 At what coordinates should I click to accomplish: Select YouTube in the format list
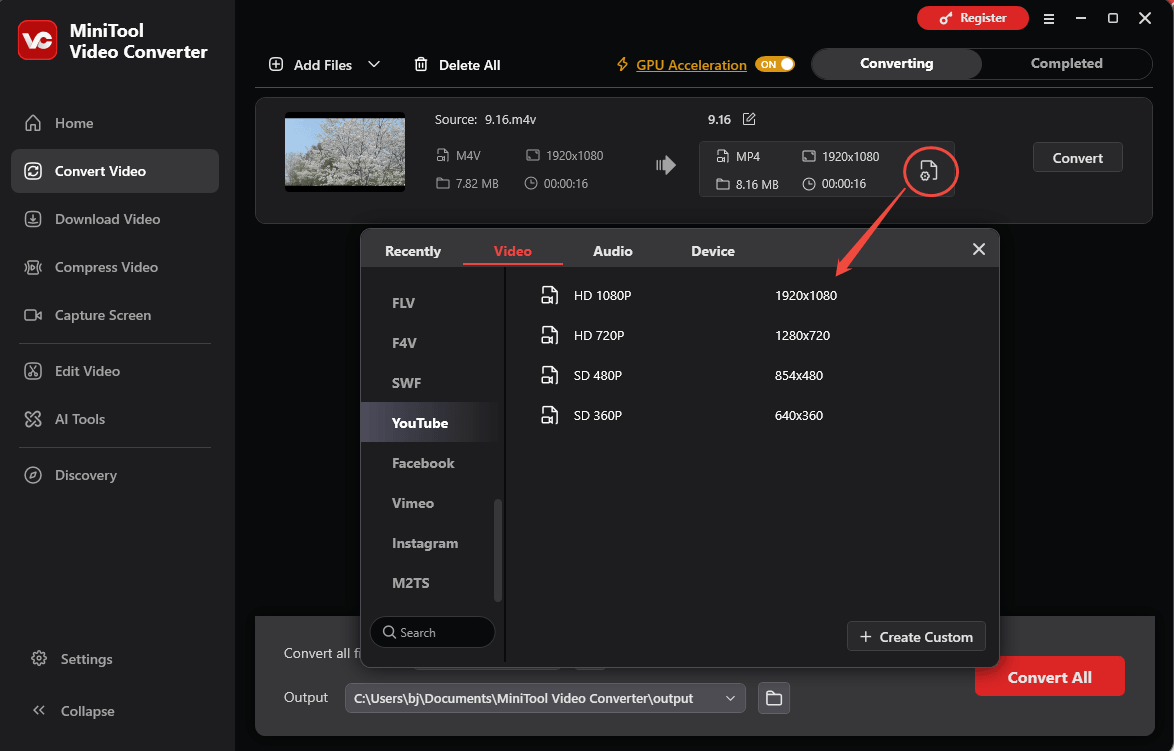click(x=430, y=423)
